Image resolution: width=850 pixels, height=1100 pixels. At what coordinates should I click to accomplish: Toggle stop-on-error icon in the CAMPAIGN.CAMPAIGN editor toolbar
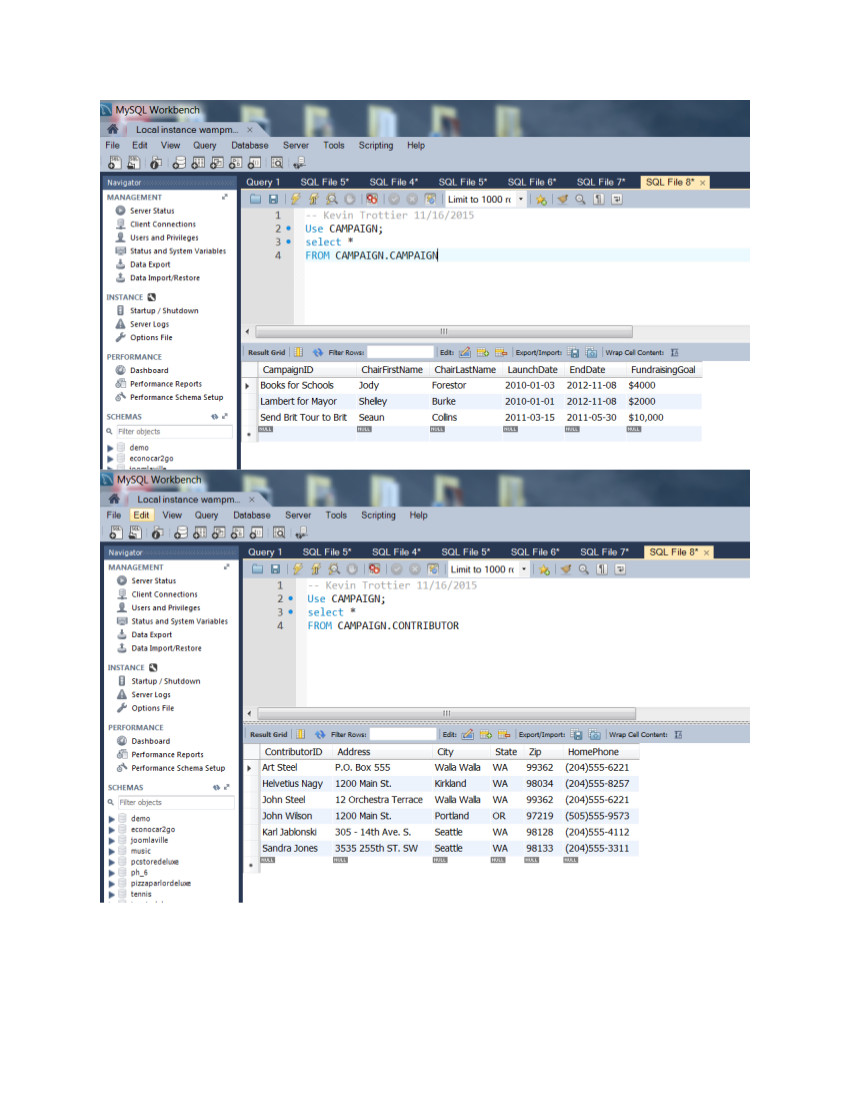371,199
